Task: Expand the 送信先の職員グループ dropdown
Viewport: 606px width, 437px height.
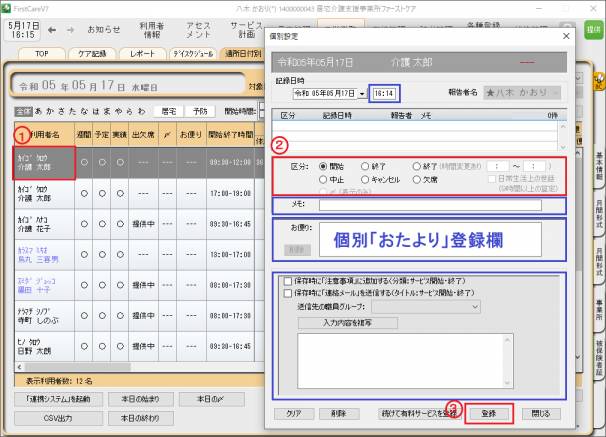Action: [x=474, y=308]
